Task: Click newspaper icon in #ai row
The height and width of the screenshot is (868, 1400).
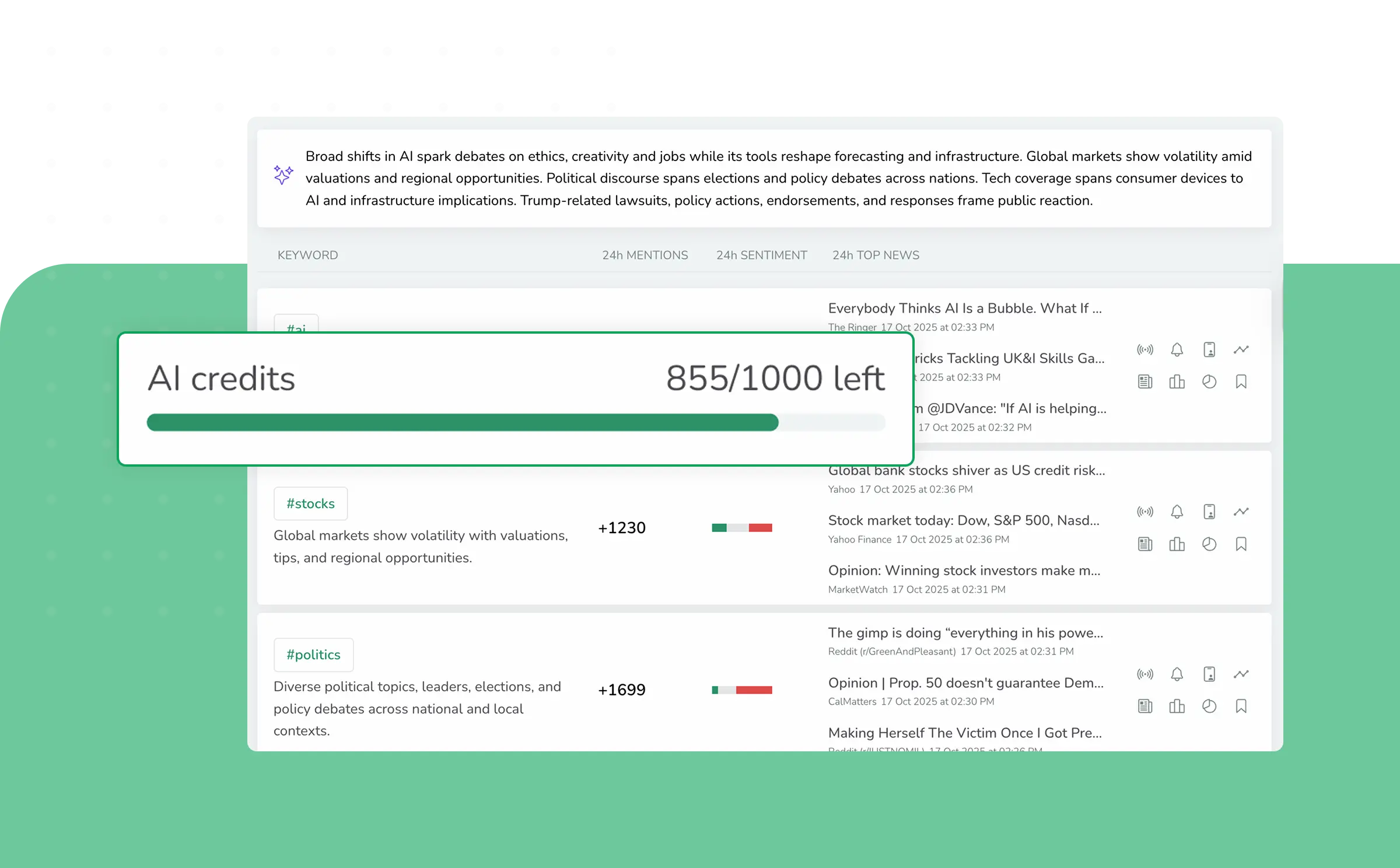Action: [1144, 382]
